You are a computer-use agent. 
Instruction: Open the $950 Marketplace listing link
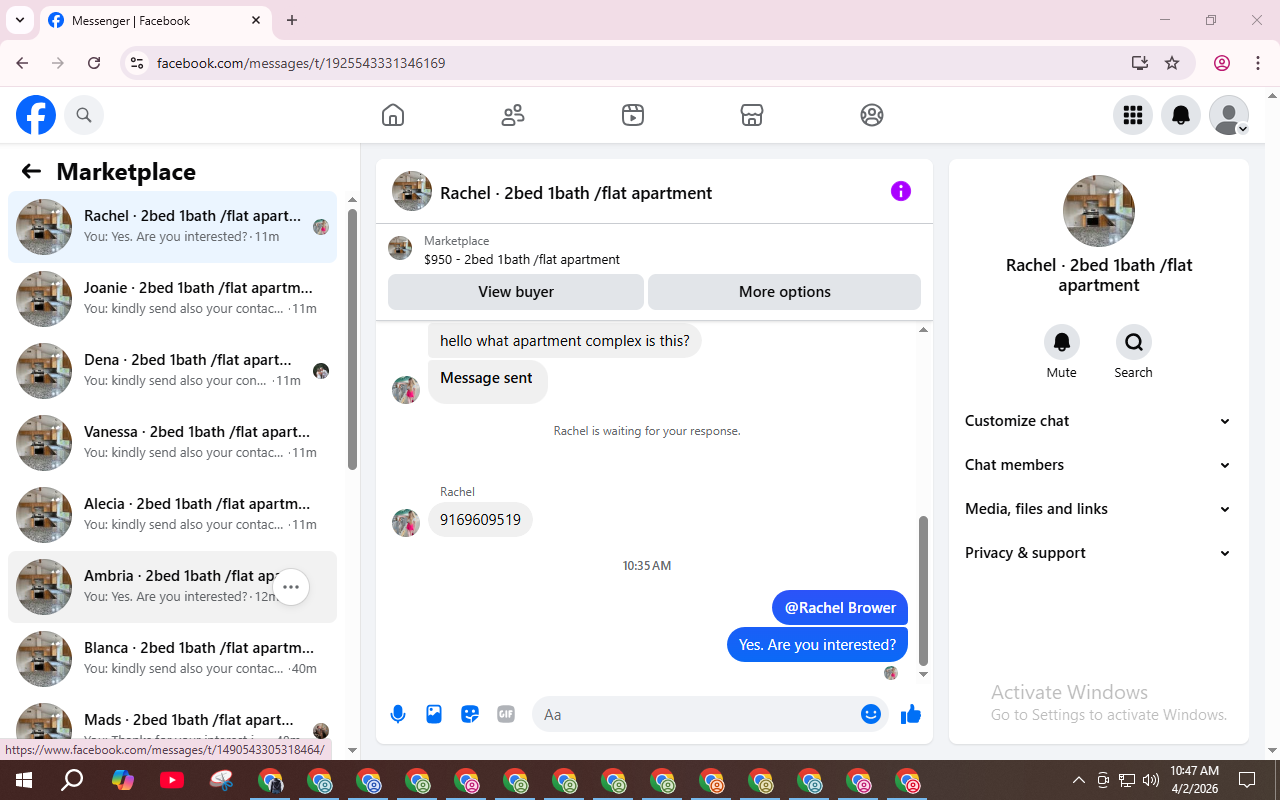pos(521,259)
